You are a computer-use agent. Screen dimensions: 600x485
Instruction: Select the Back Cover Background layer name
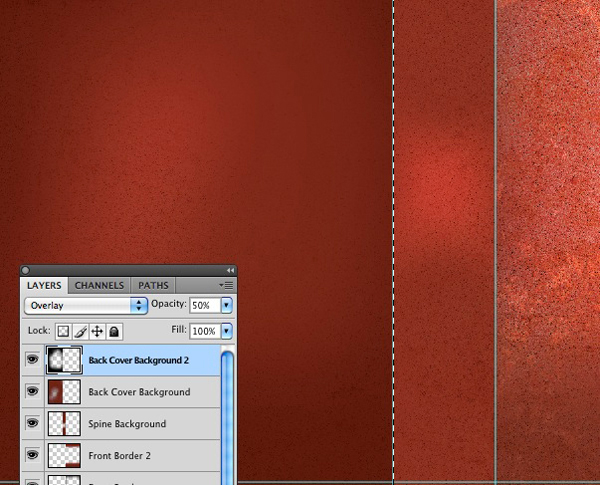[139, 392]
